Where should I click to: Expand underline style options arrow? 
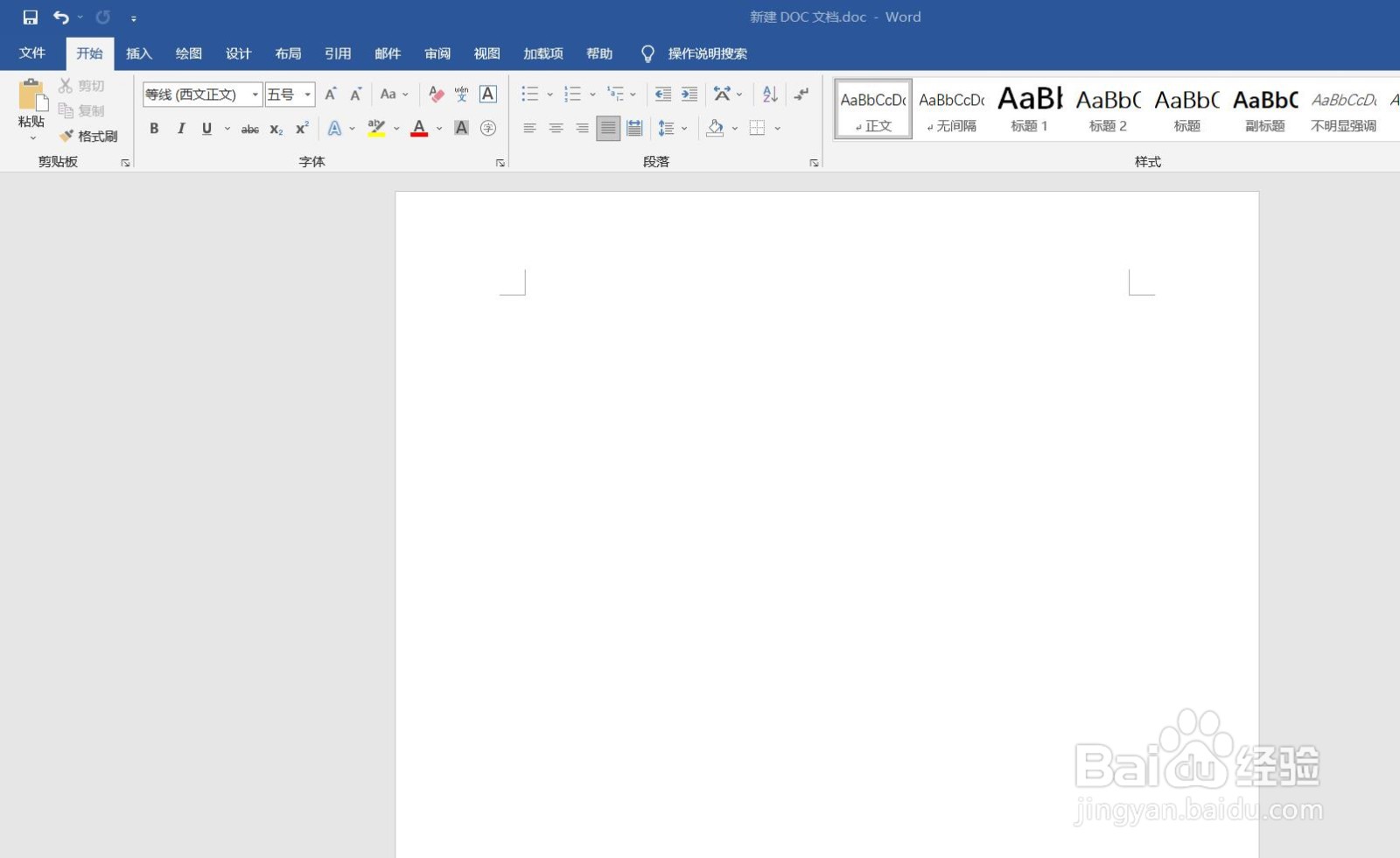click(x=227, y=129)
